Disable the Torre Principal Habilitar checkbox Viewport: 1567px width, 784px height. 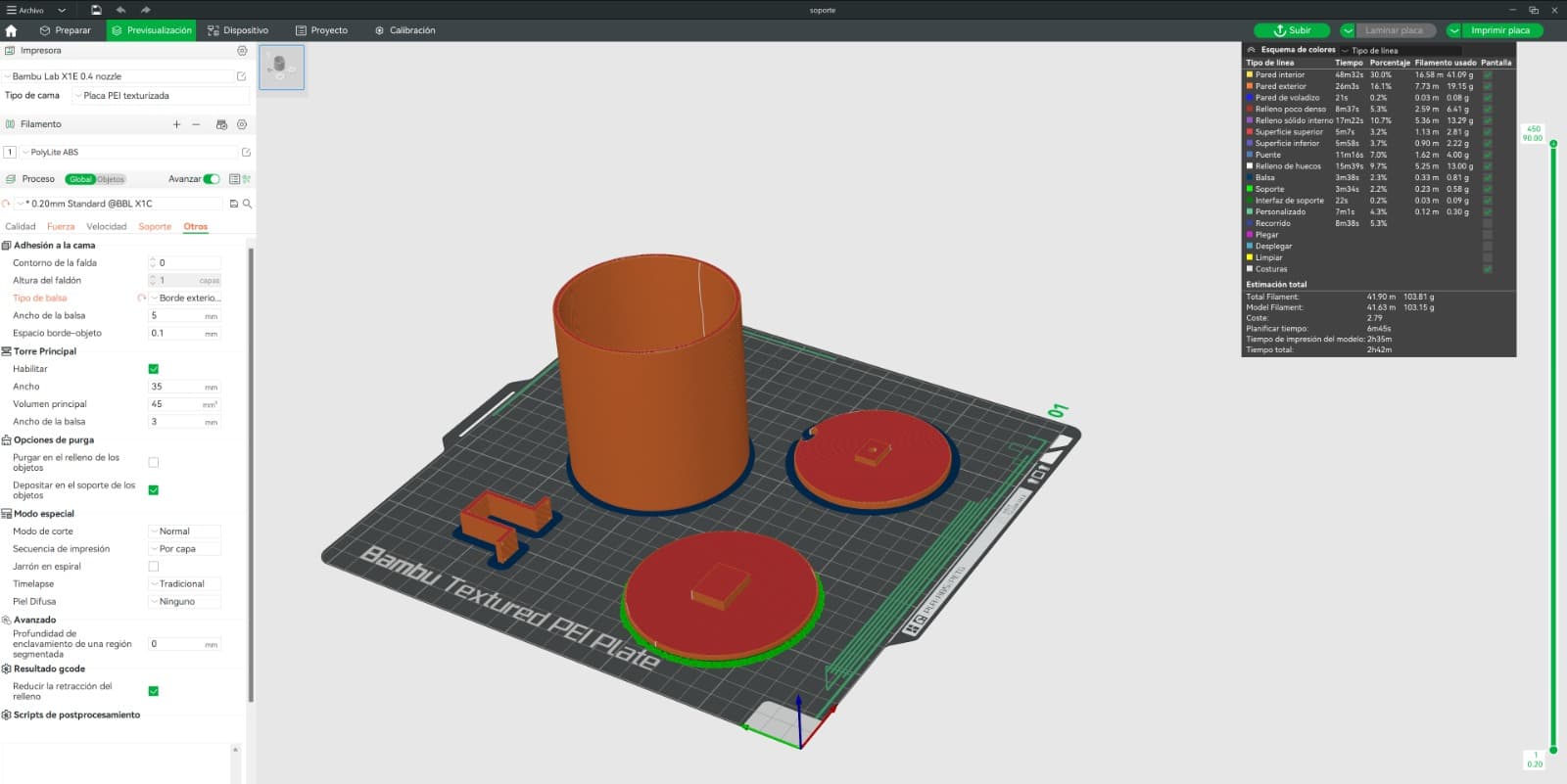pyautogui.click(x=153, y=369)
